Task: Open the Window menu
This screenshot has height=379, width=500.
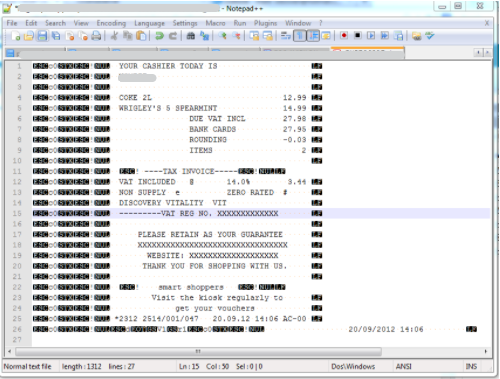Action: tap(298, 23)
